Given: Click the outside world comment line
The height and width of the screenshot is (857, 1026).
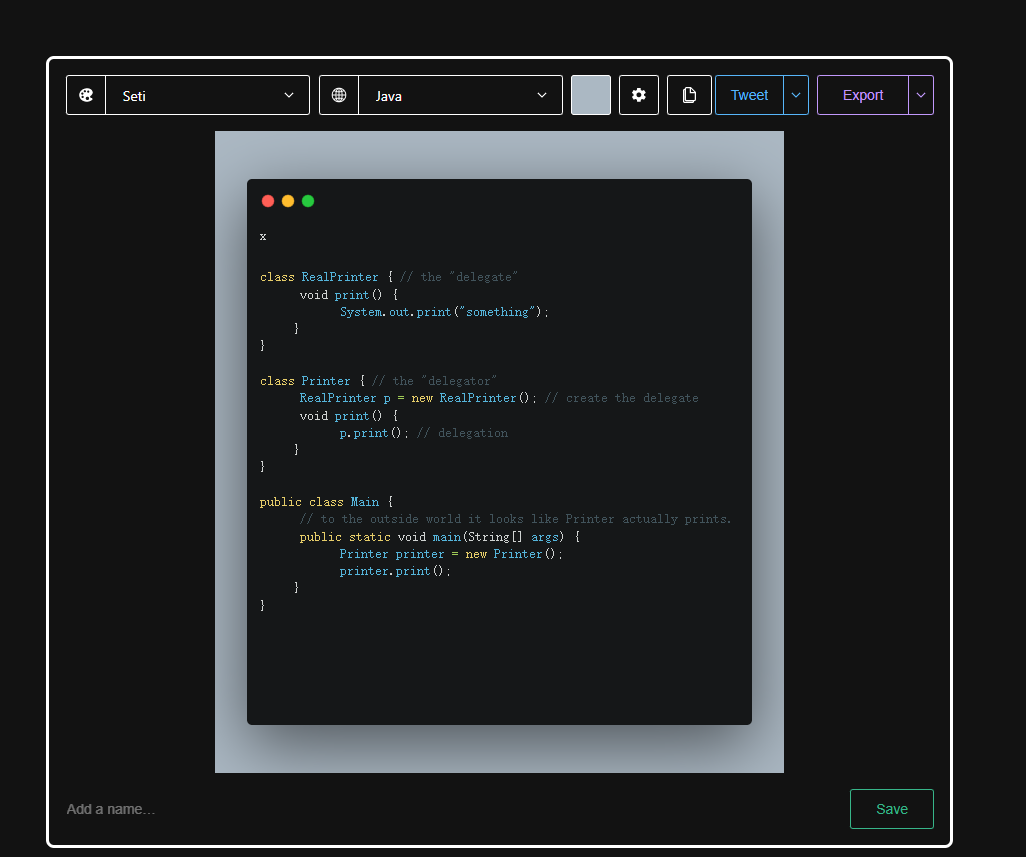Looking at the screenshot, I should click(x=516, y=519).
